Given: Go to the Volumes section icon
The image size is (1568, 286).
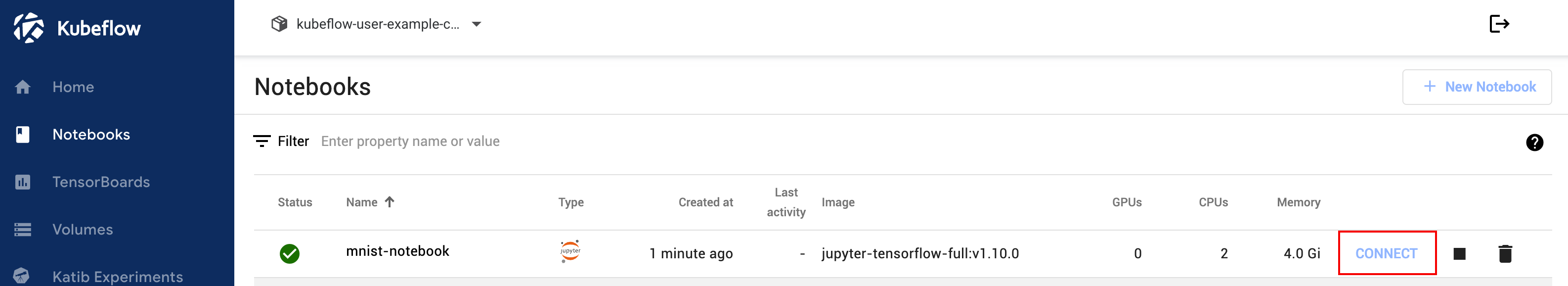Looking at the screenshot, I should [x=23, y=230].
